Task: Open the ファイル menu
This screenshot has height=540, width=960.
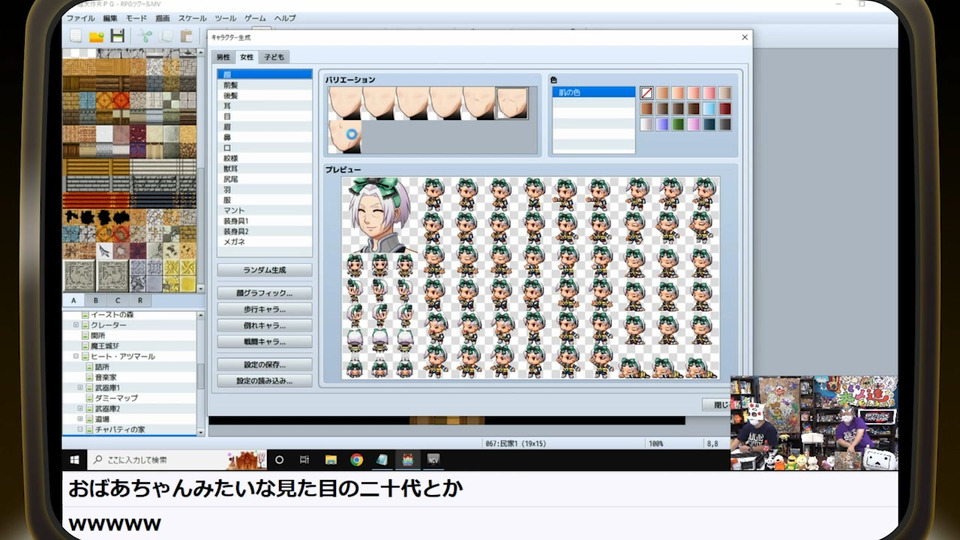Action: click(x=81, y=18)
